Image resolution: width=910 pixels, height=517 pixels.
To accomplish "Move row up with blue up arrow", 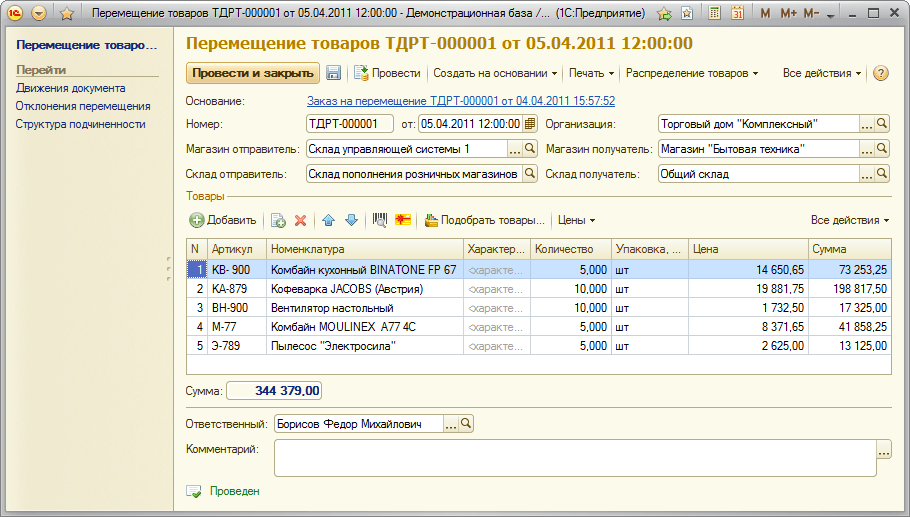I will [328, 220].
